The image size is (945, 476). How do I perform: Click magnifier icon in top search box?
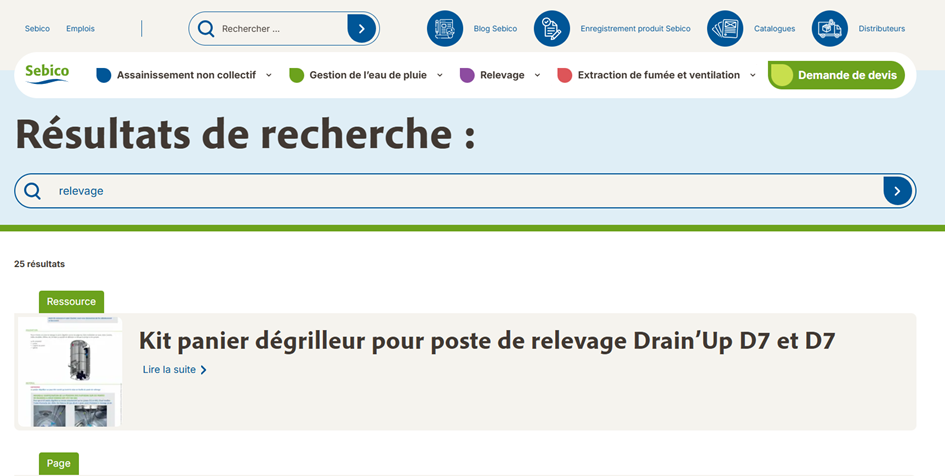[206, 28]
